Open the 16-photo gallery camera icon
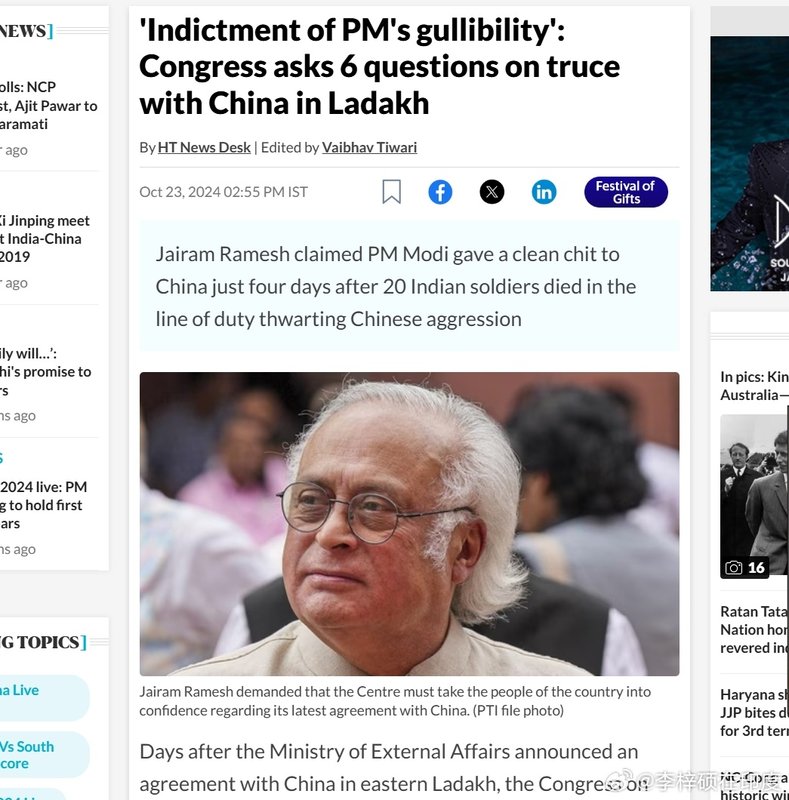 [x=733, y=567]
